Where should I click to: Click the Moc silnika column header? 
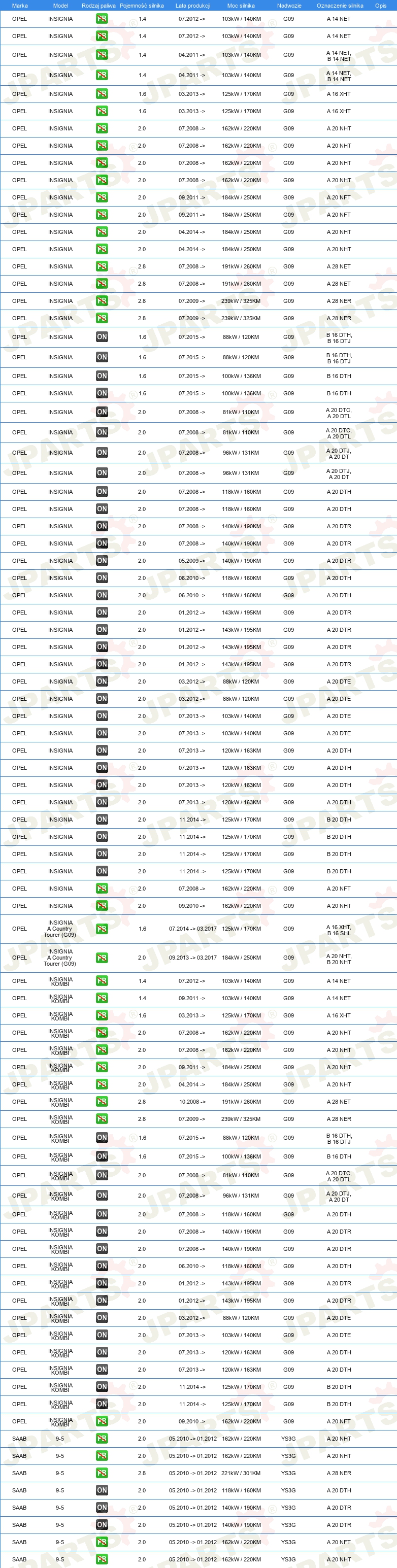(241, 6)
